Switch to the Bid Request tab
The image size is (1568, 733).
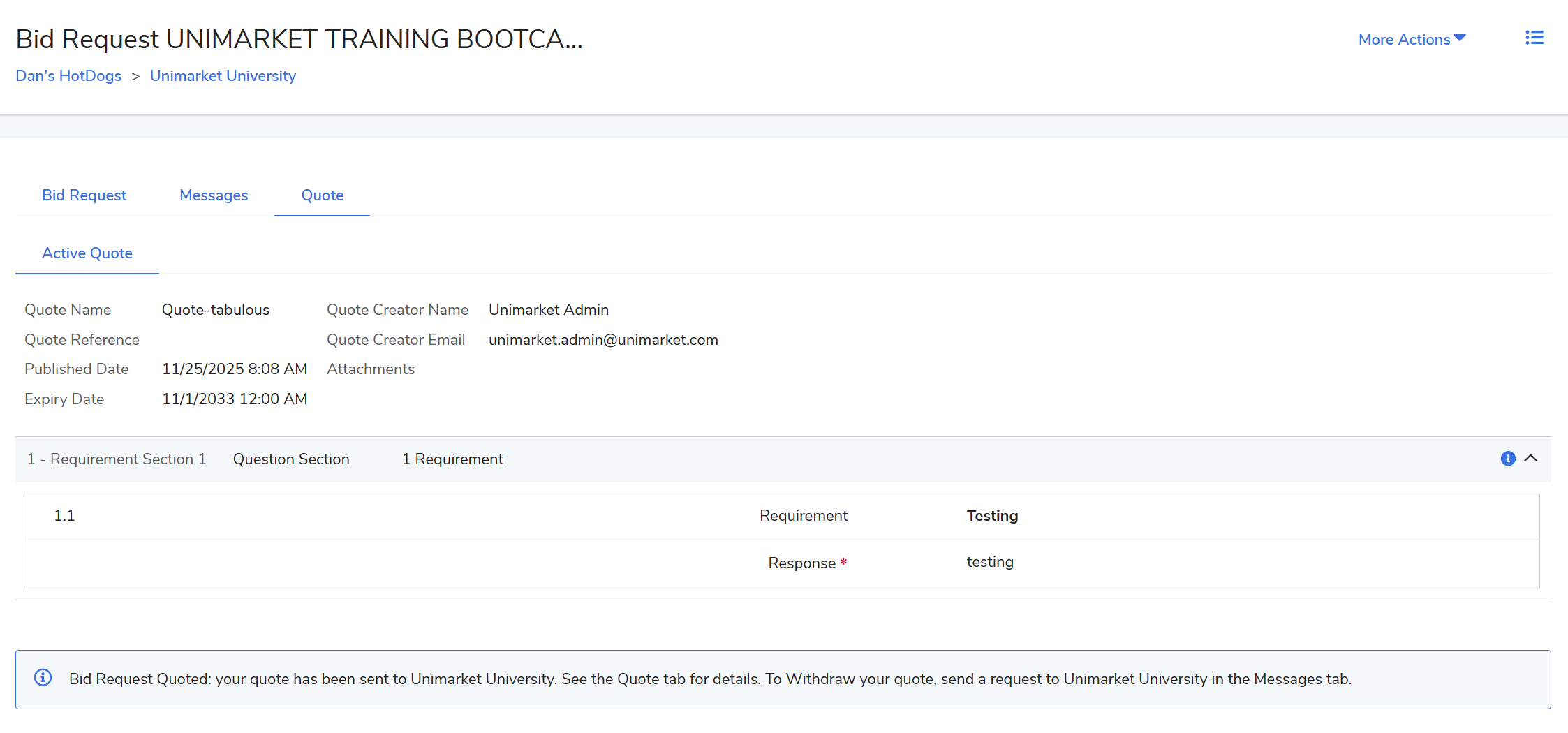(x=84, y=195)
